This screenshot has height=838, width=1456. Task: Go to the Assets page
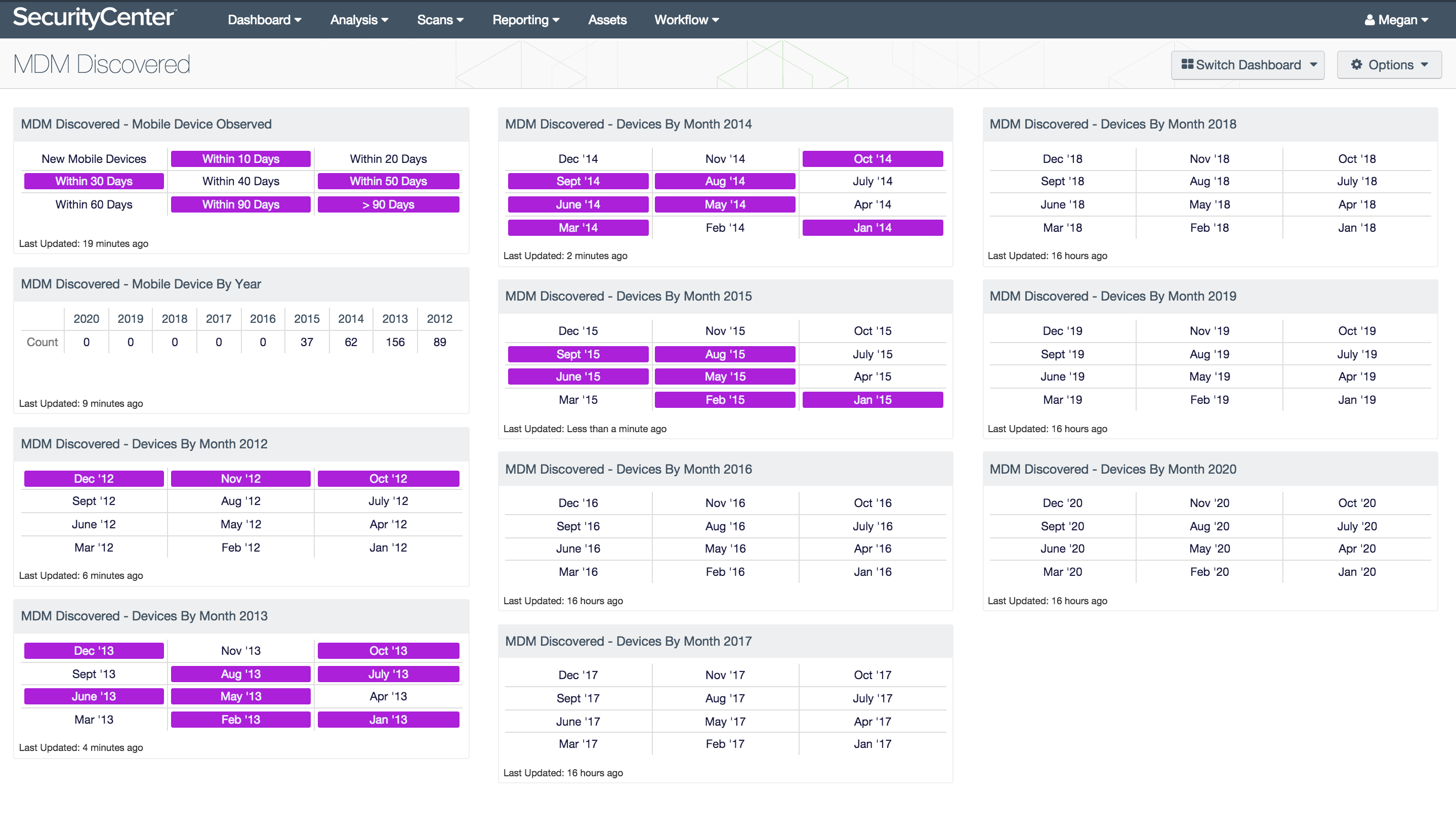point(607,20)
